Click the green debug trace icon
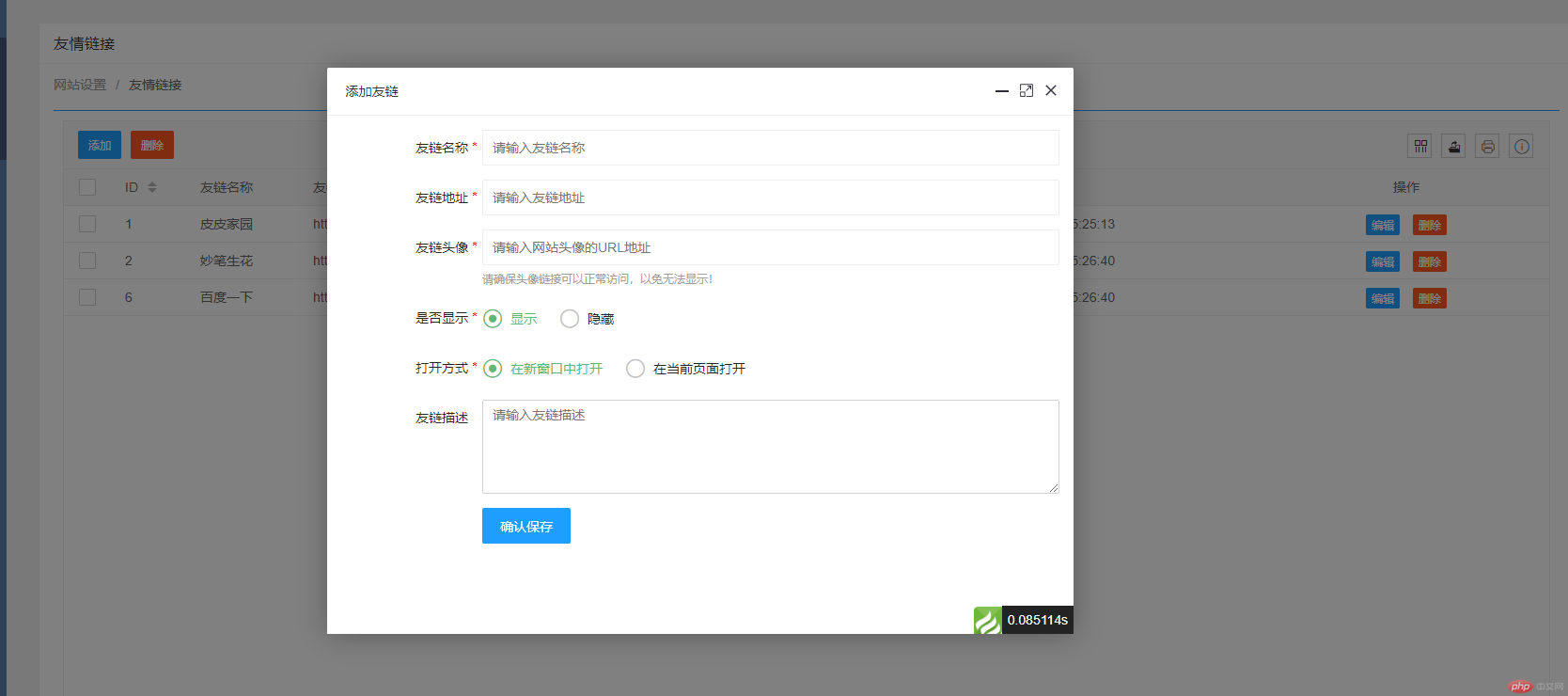 [x=987, y=621]
